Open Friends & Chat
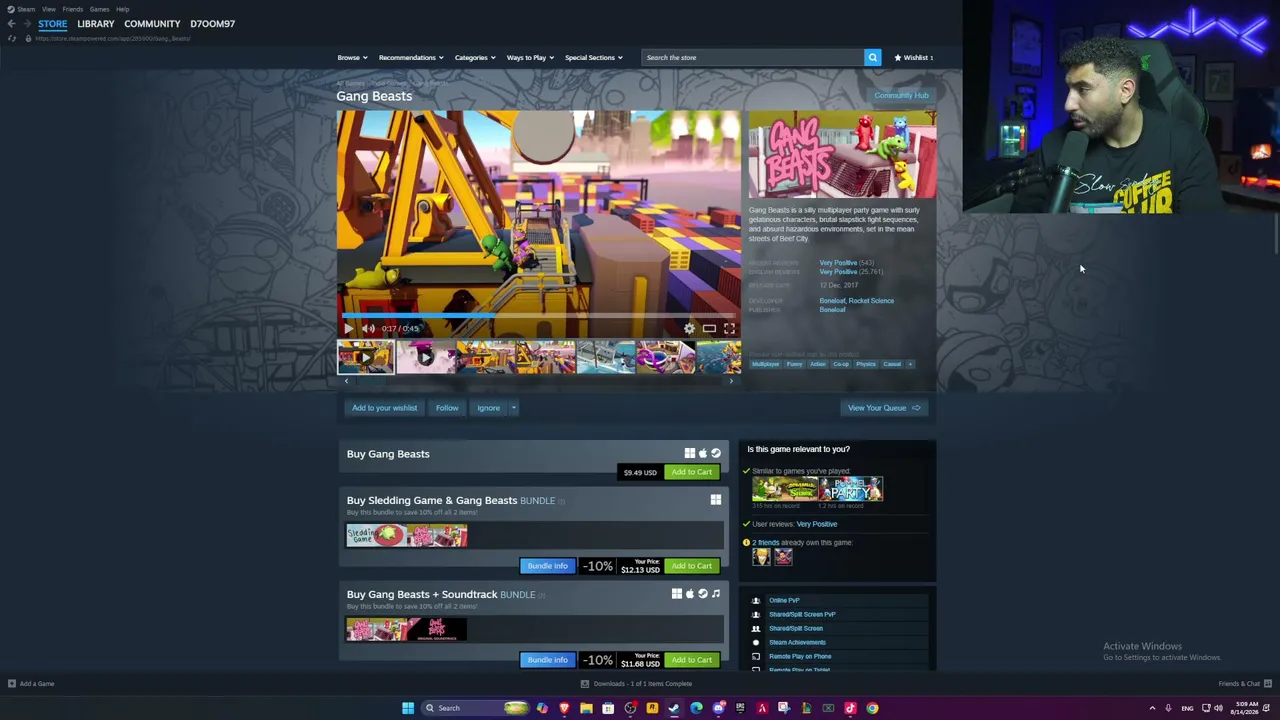The width and height of the screenshot is (1280, 720). click(x=1245, y=684)
